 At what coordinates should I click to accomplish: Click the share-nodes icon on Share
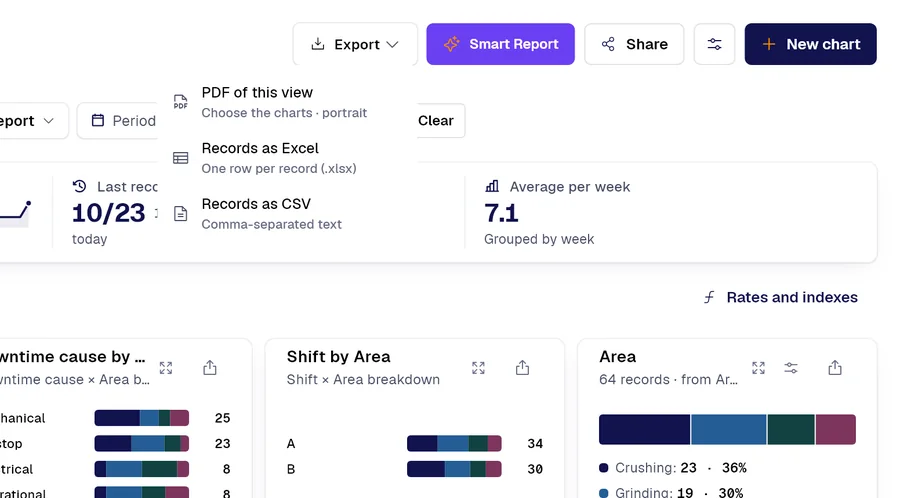point(608,44)
